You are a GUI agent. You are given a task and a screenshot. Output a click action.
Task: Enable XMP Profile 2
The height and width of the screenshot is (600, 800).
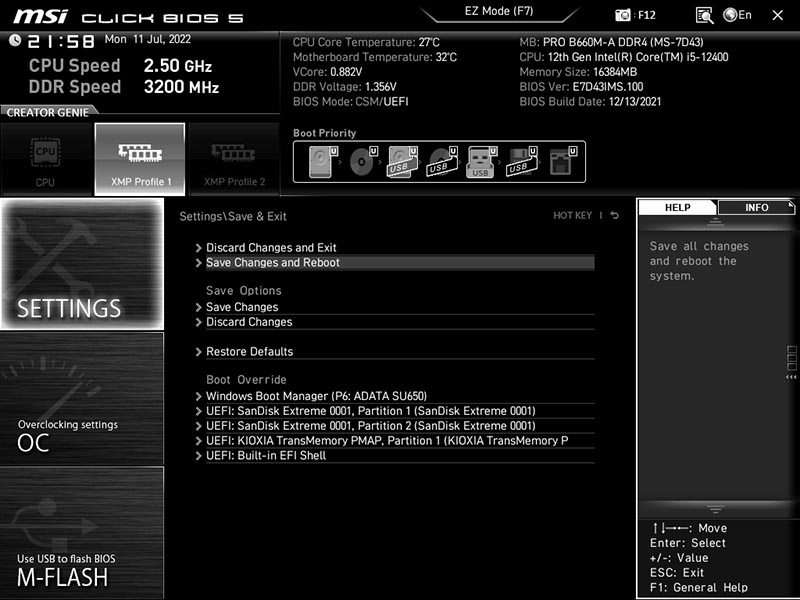pos(234,159)
